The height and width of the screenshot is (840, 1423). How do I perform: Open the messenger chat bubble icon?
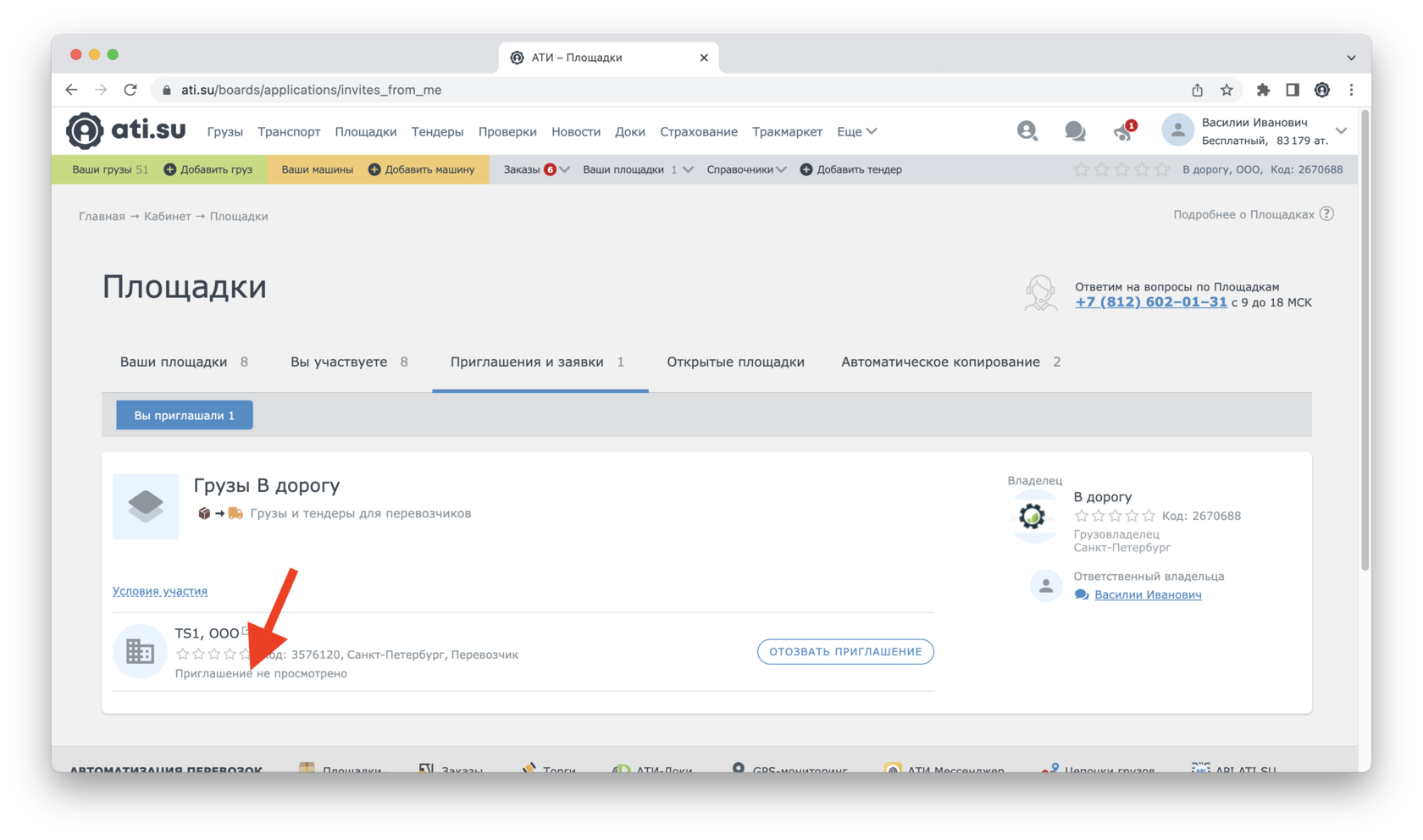1075,130
